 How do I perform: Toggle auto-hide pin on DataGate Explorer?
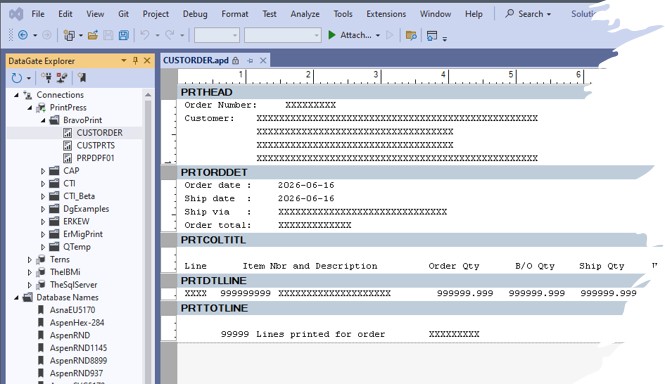tap(135, 61)
